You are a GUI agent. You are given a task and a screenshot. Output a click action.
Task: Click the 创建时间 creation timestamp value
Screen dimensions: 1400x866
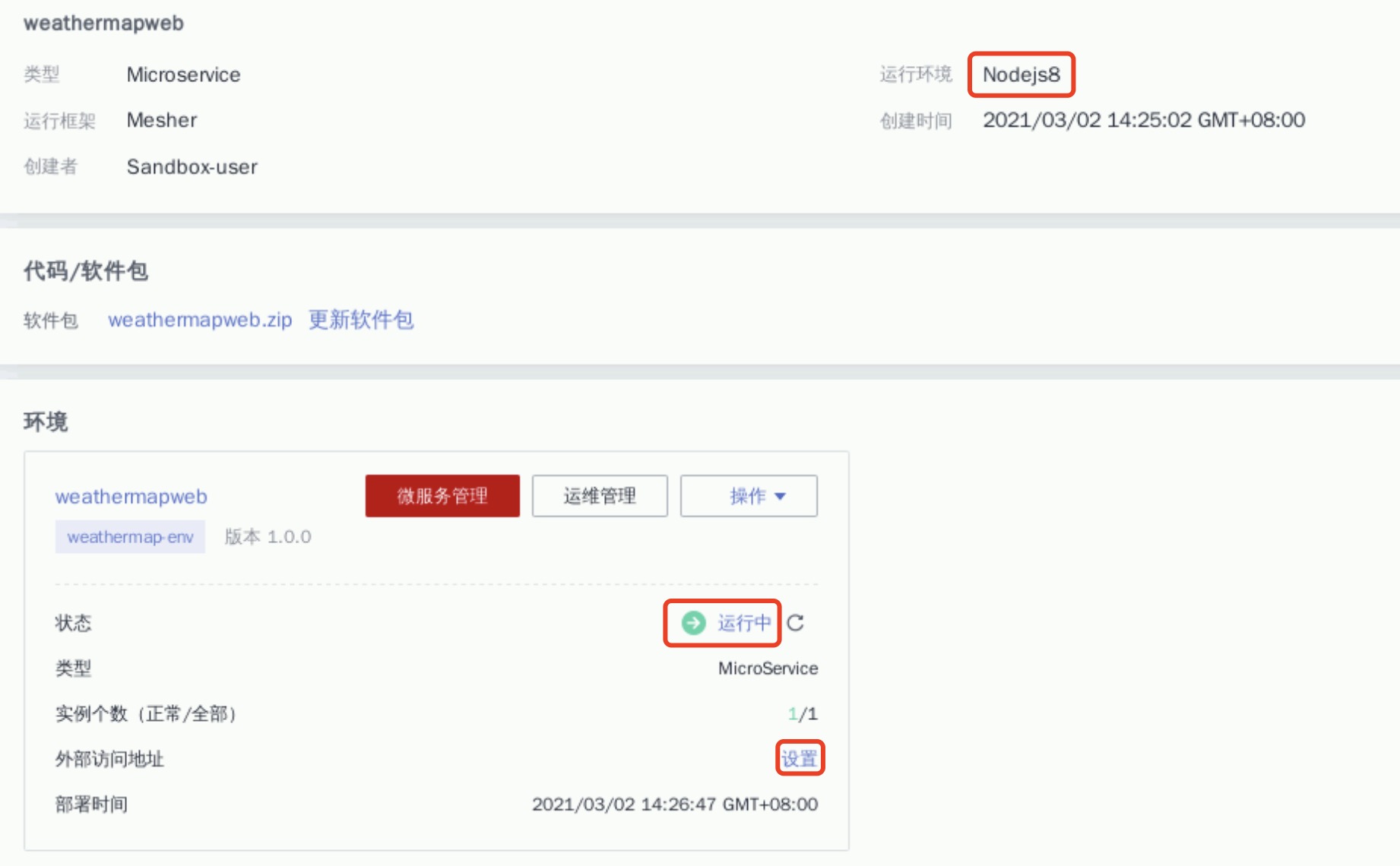(1143, 120)
